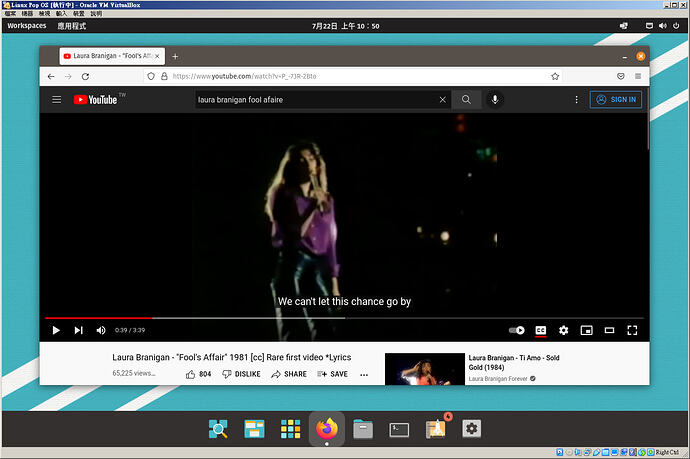The height and width of the screenshot is (459, 690).
Task: Open YouTube three-dot settings menu
Action: (576, 99)
